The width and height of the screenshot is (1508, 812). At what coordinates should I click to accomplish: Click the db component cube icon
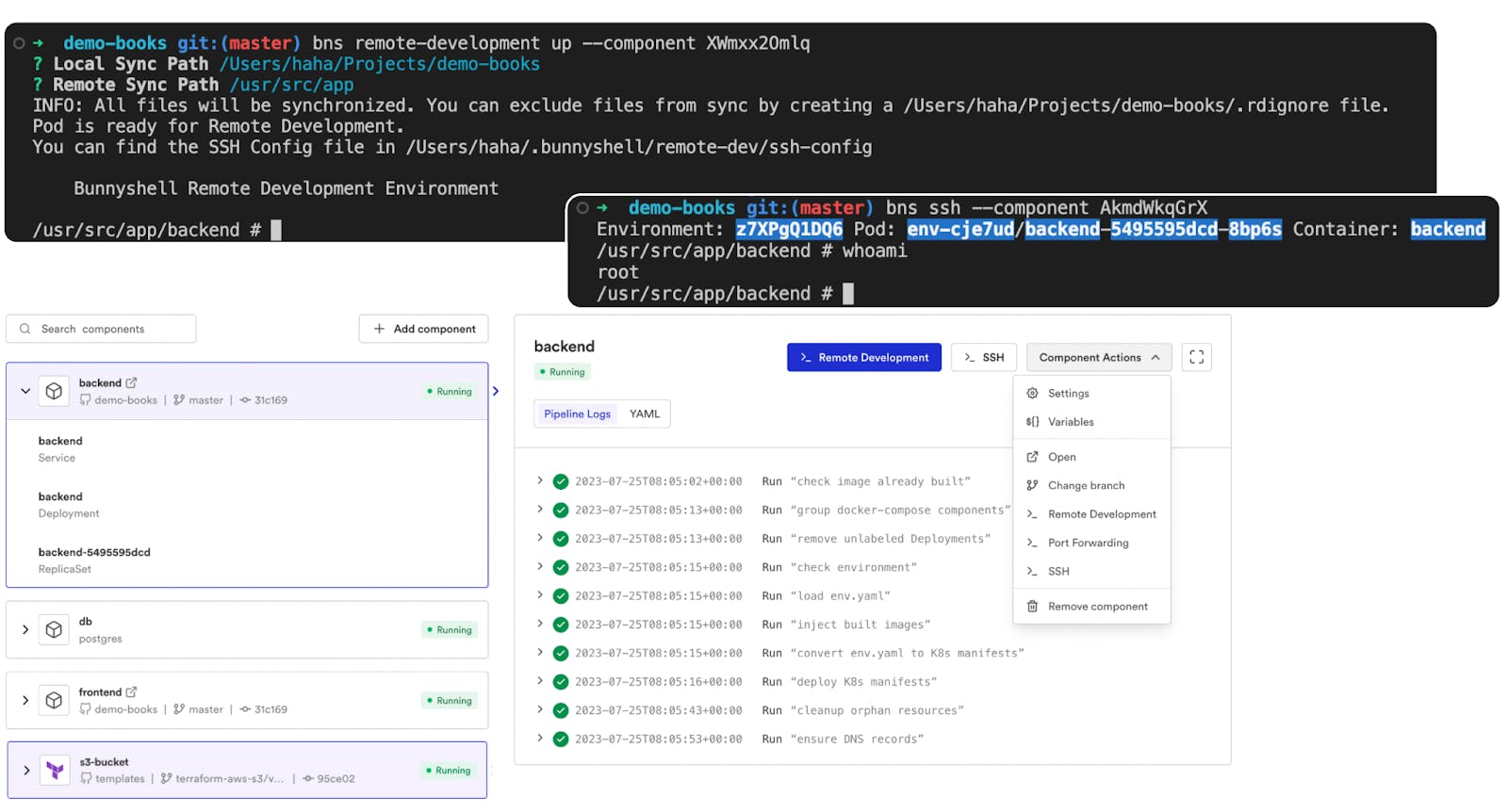(x=55, y=629)
